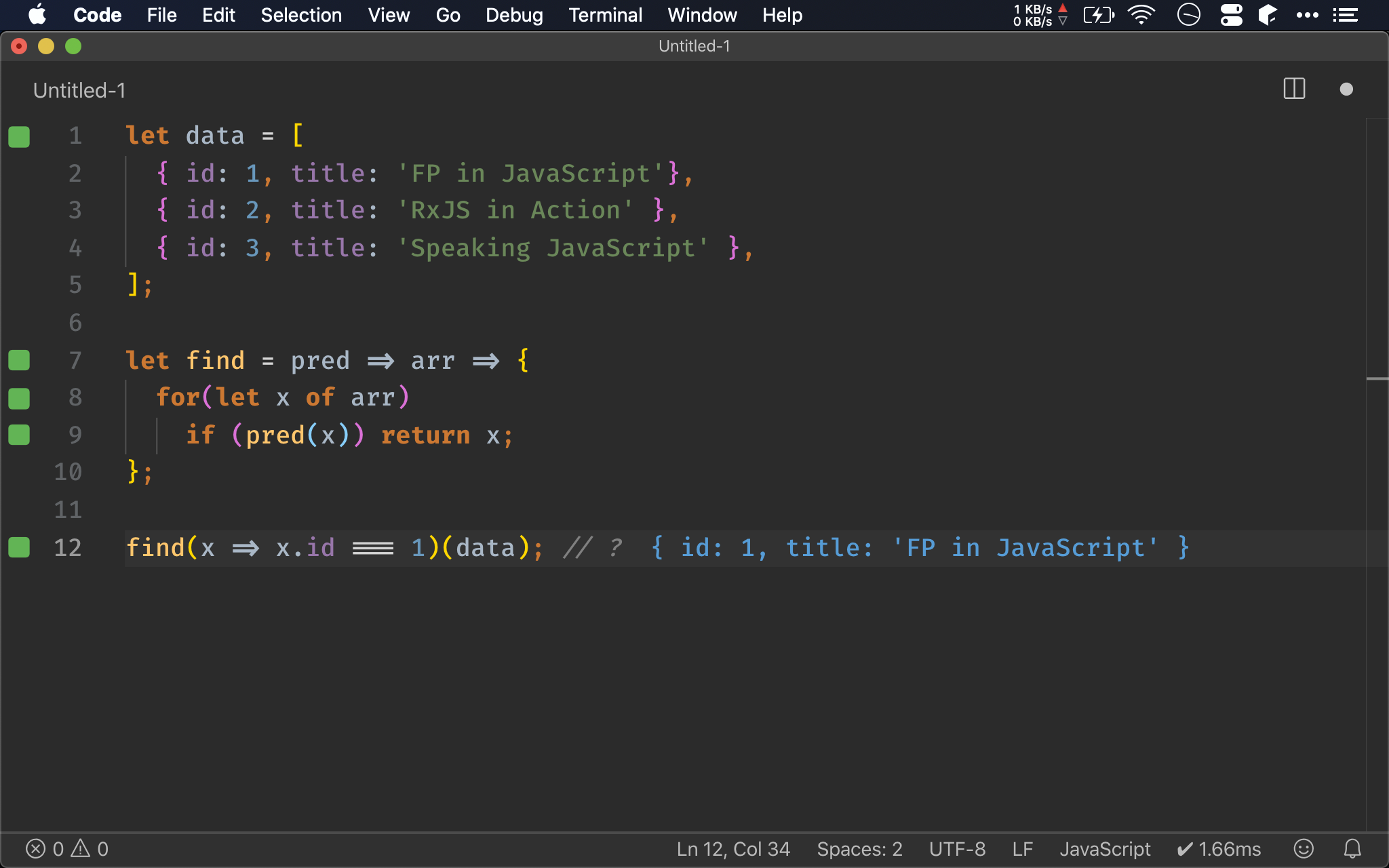The height and width of the screenshot is (868, 1389).
Task: Open the notifications bell
Action: [x=1352, y=849]
